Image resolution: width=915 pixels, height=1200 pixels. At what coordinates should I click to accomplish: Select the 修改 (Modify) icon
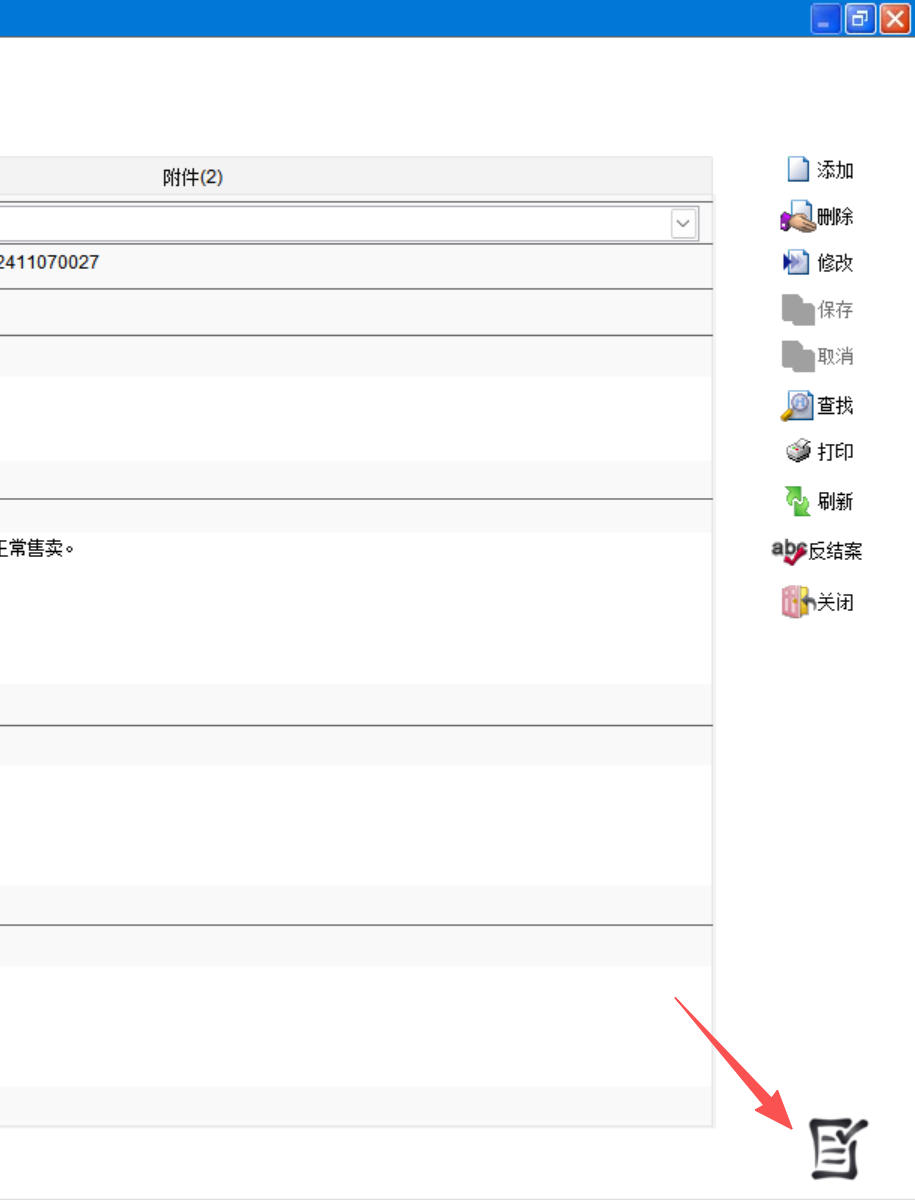(796, 263)
